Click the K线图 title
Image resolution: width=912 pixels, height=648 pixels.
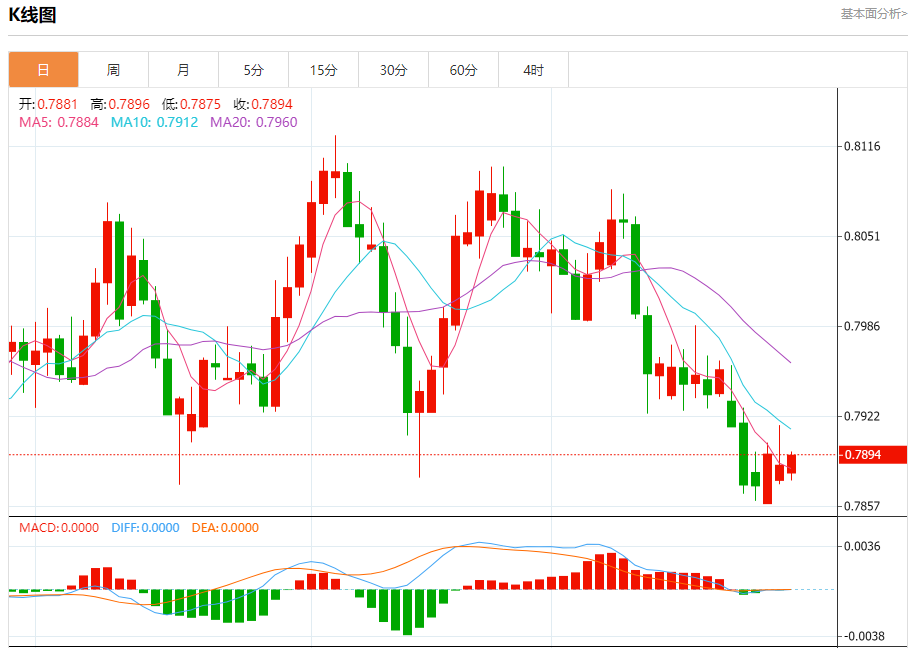(x=32, y=15)
